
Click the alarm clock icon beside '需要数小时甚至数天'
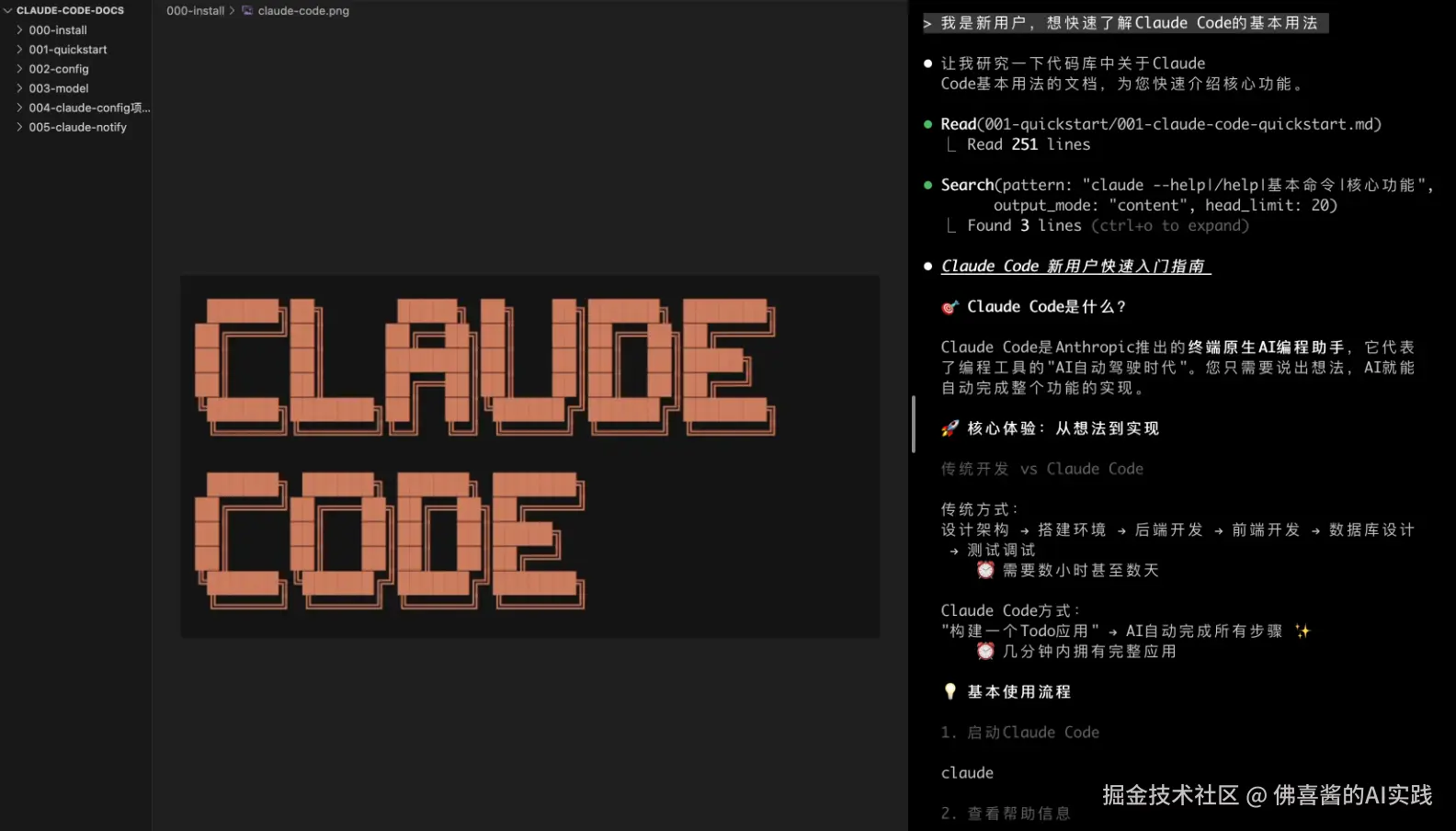click(x=985, y=570)
